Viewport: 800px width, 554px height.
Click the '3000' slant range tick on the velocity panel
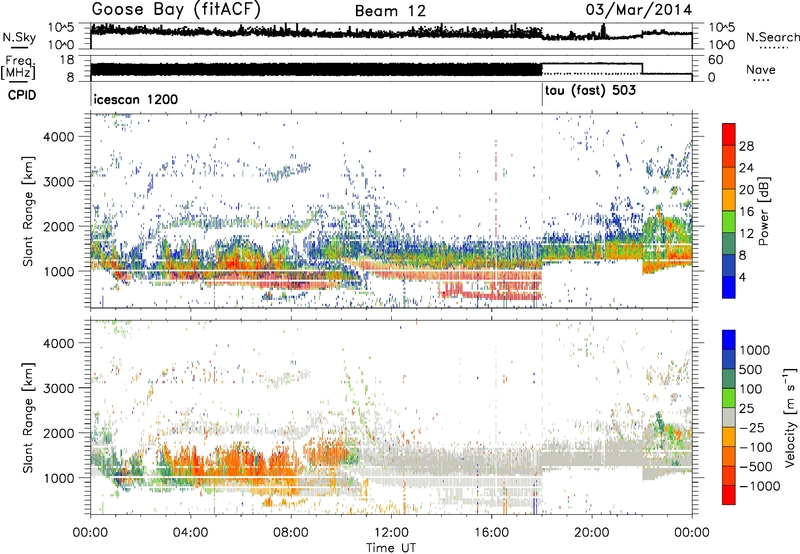pyautogui.click(x=58, y=388)
